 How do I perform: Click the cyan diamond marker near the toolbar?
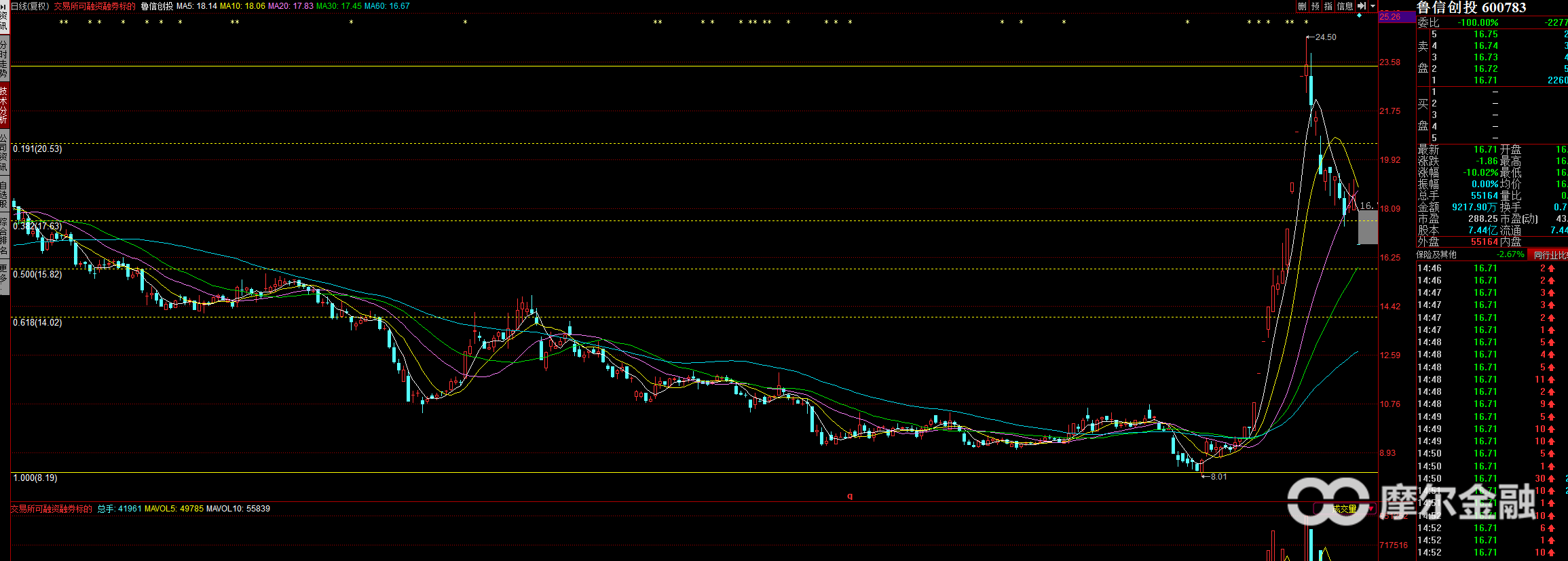tap(1359, 16)
